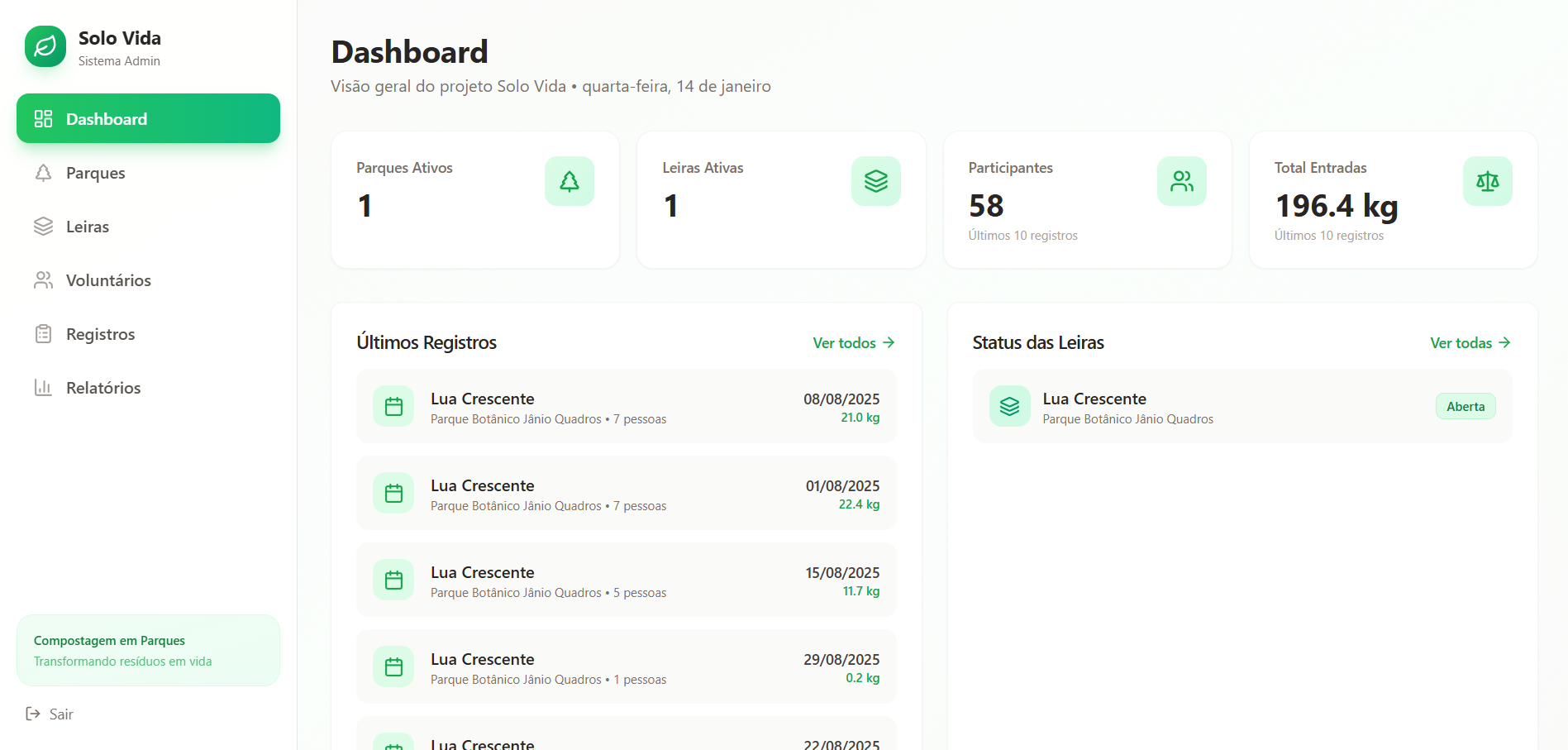The height and width of the screenshot is (750, 1568).
Task: Click the Lua Crescente name in the 08/08/2025 record
Action: pos(482,399)
